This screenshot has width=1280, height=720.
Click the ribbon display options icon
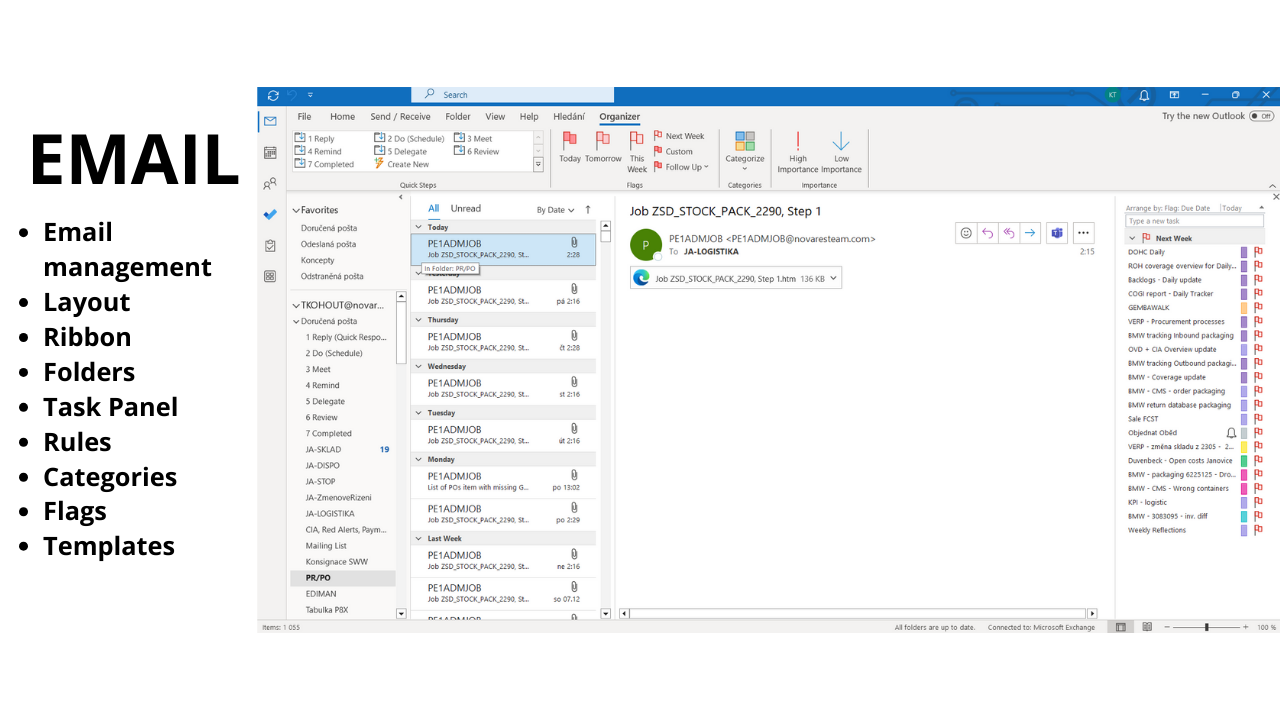[1174, 95]
